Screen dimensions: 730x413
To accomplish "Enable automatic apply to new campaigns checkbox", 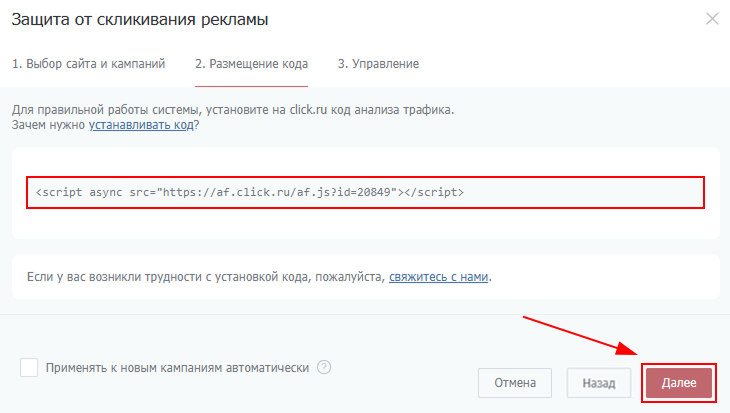I will (29, 368).
